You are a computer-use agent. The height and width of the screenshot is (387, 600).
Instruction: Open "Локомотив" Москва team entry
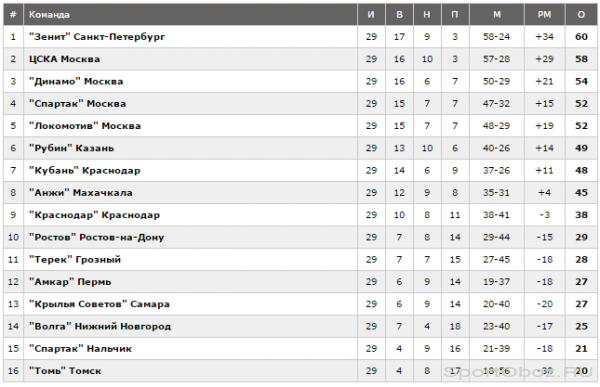click(85, 126)
